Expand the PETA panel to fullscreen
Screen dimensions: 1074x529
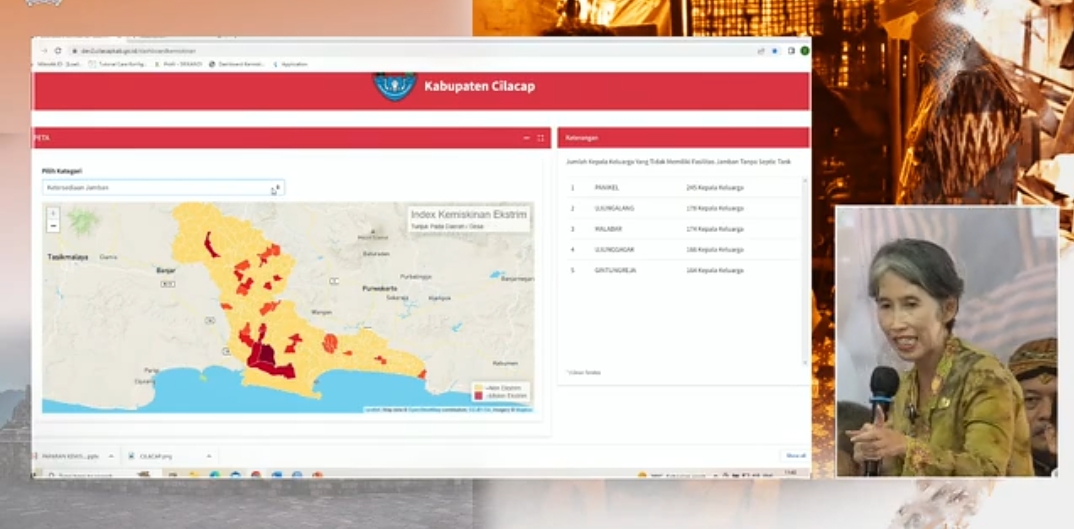(541, 138)
